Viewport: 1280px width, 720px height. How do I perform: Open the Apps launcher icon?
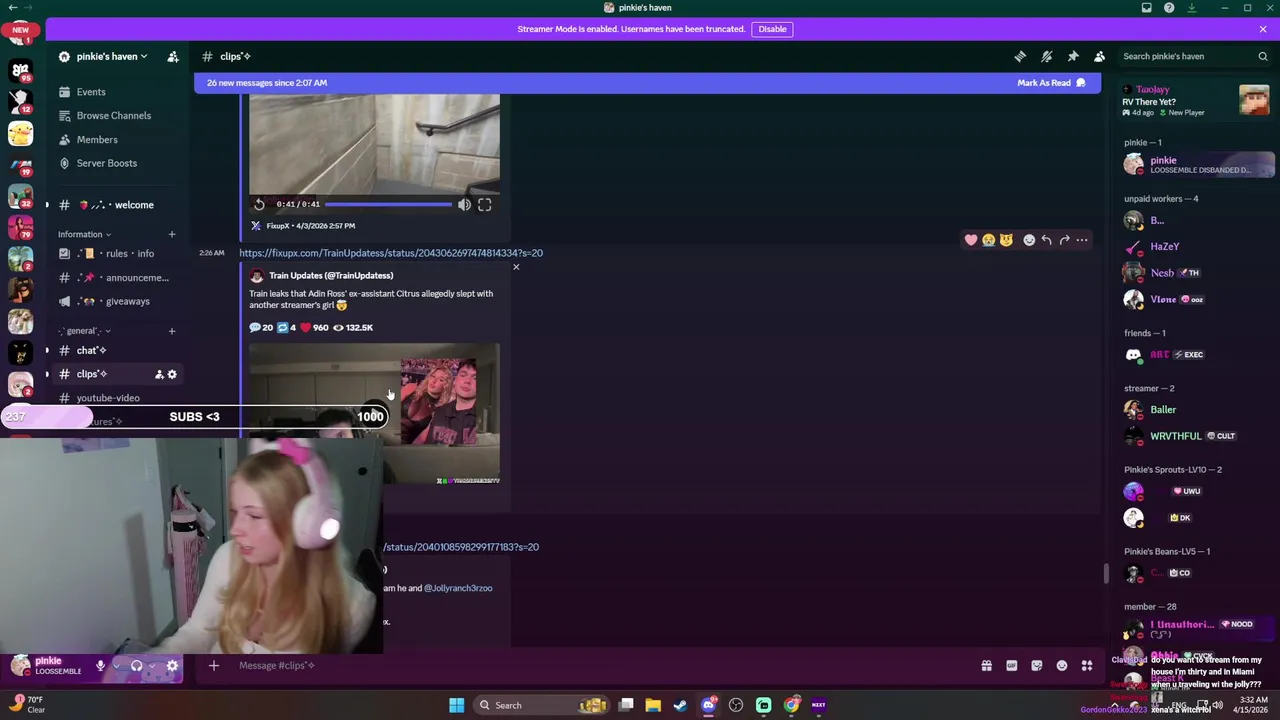point(1087,666)
